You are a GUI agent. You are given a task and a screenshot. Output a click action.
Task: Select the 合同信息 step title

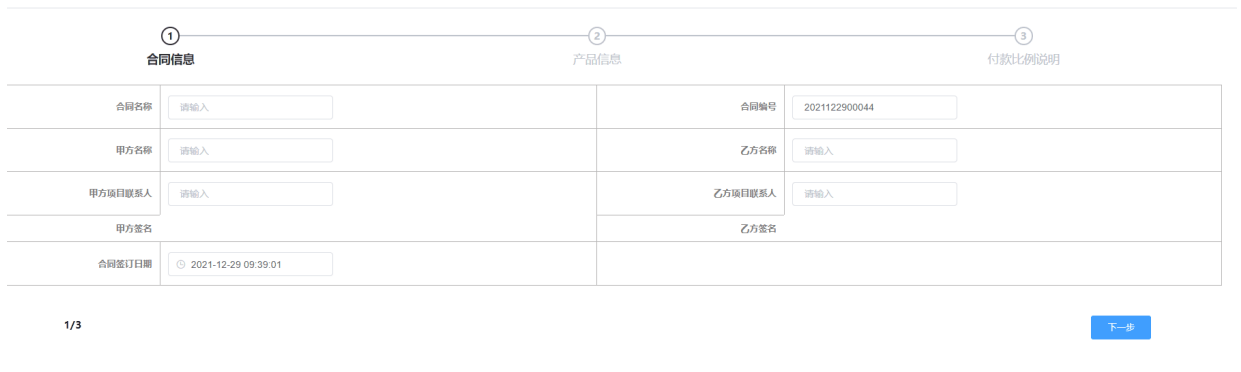[171, 59]
